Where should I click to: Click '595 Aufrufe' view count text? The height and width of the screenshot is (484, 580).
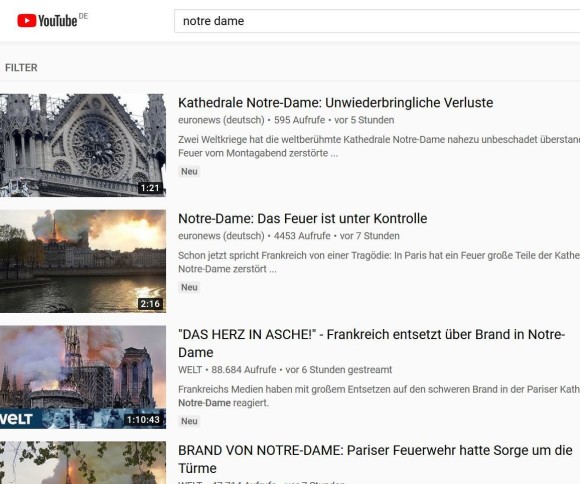(299, 120)
